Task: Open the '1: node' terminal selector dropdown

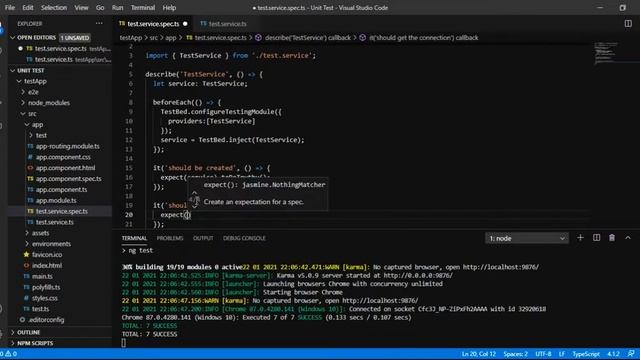Action: [x=527, y=238]
